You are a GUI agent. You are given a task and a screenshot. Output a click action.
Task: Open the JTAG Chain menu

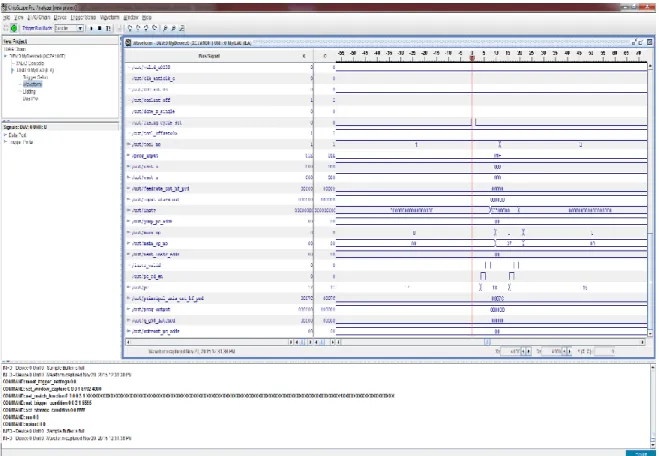point(39,18)
